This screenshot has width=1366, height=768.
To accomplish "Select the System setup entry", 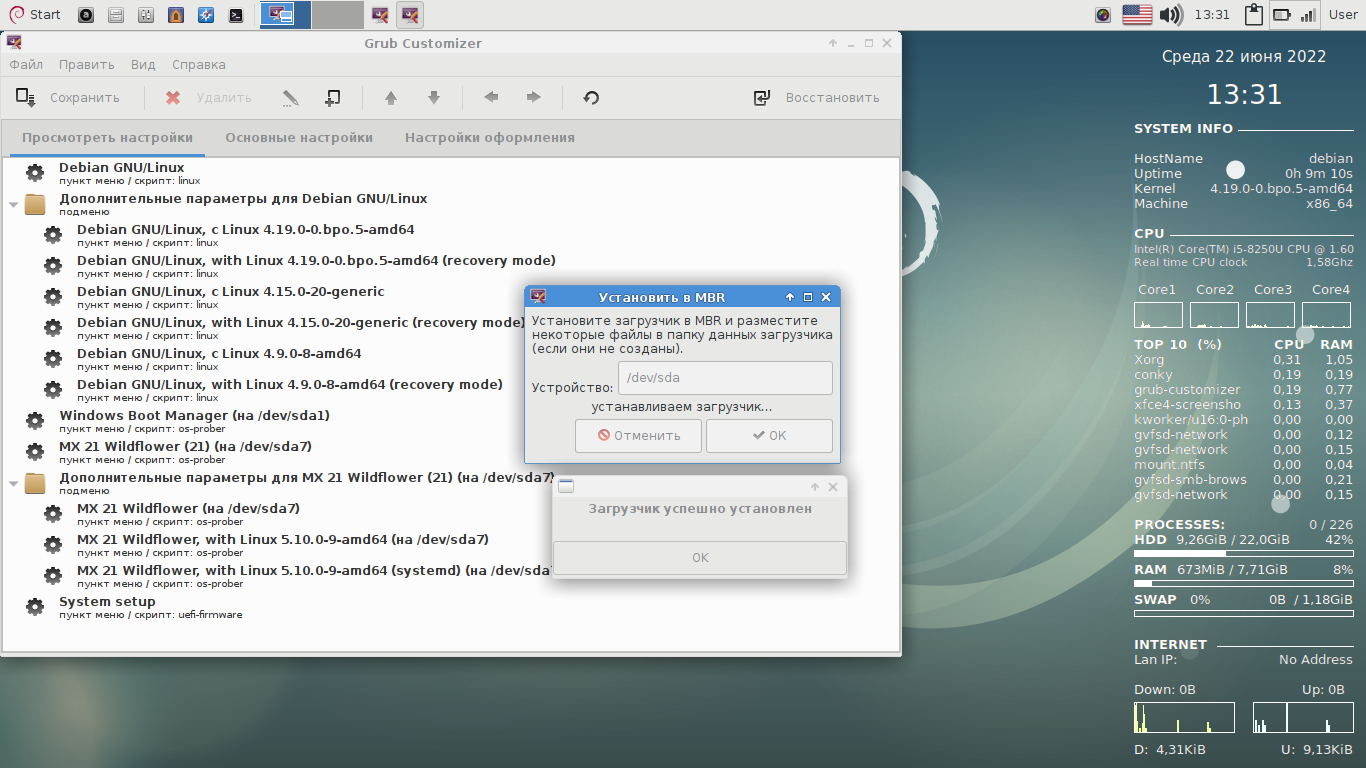I will pyautogui.click(x=150, y=607).
